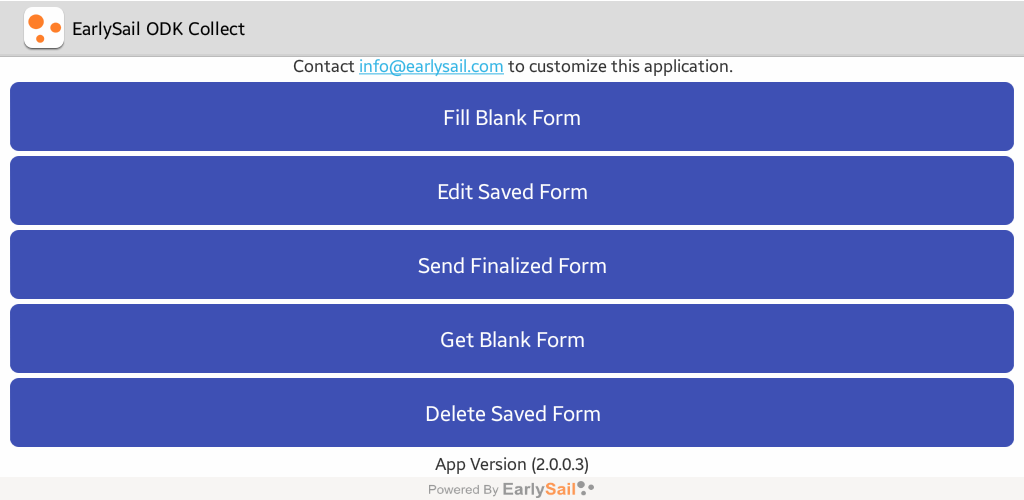This screenshot has width=1024, height=500.
Task: Click the orange EarlySail app icon in header
Action: [43, 28]
